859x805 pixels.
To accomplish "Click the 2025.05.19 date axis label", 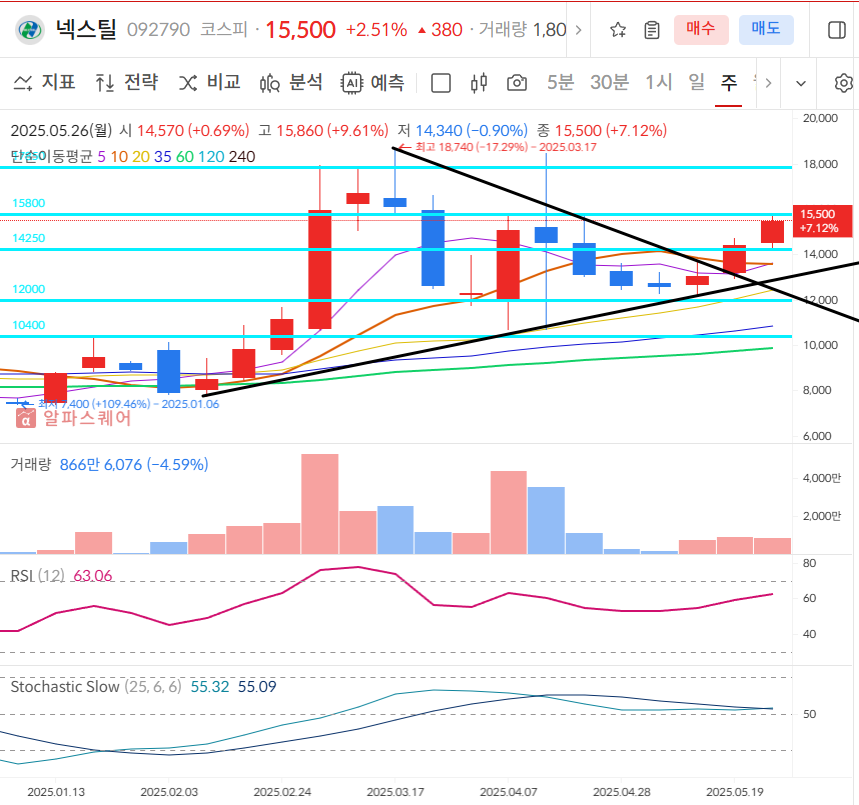I will [x=735, y=792].
